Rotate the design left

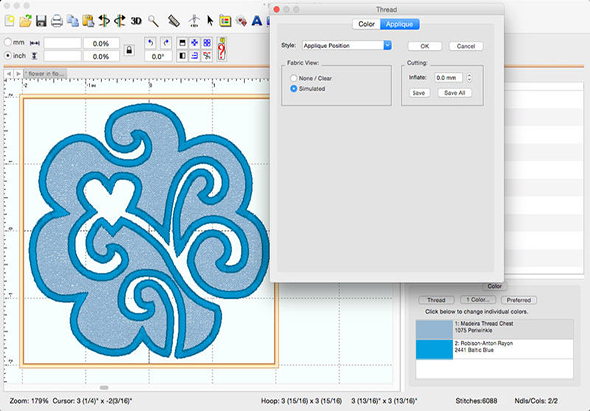151,43
